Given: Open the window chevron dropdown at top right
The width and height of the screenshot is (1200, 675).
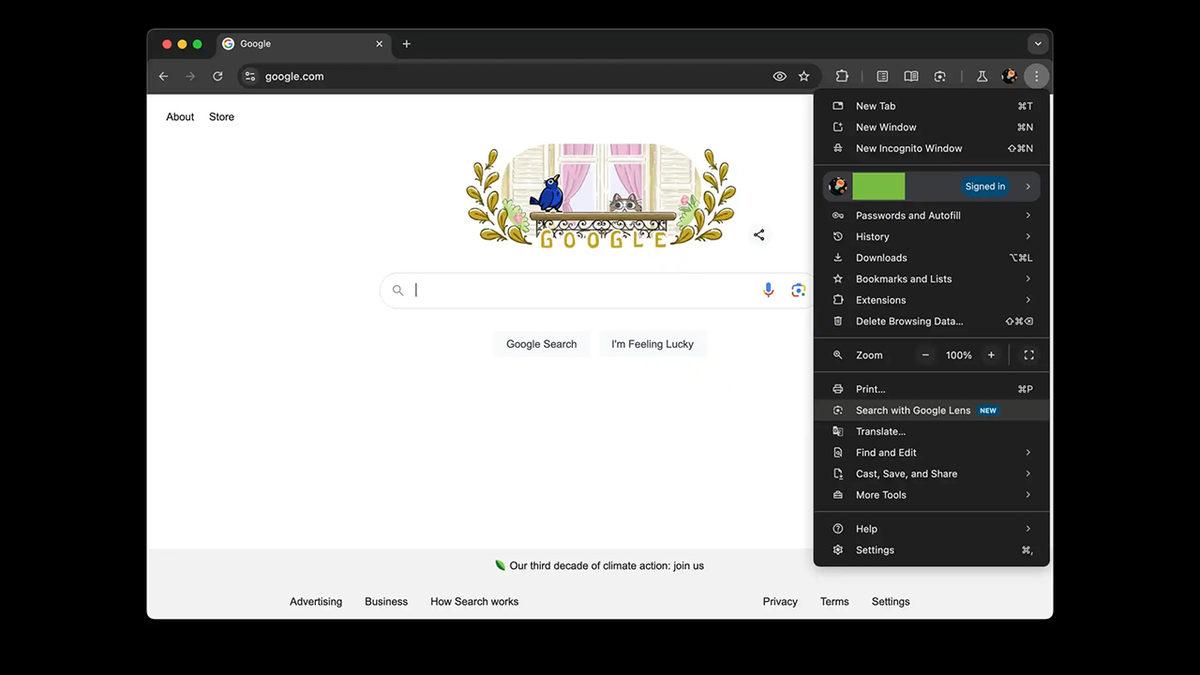Looking at the screenshot, I should click(1038, 43).
